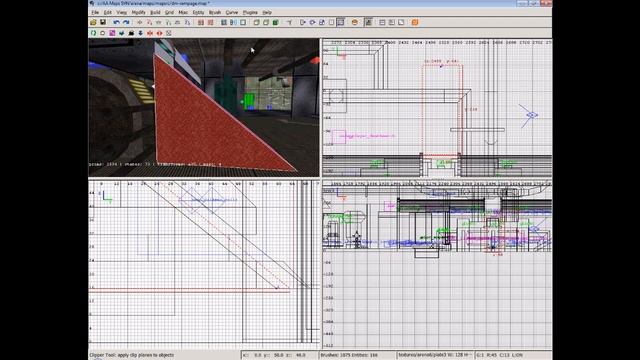The width and height of the screenshot is (640, 360).
Task: Open the console window icon
Action: tap(391, 22)
